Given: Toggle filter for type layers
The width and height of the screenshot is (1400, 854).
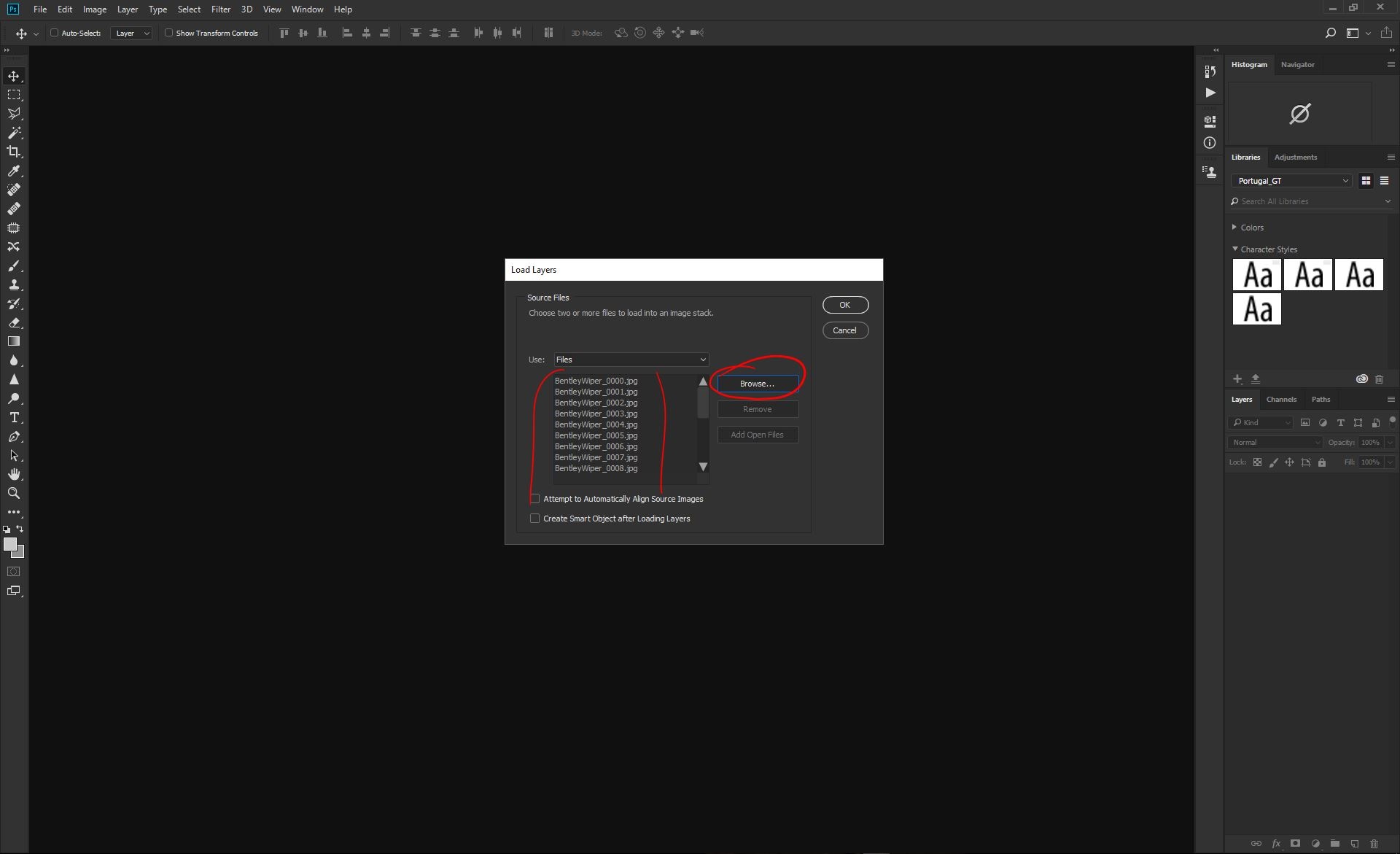Looking at the screenshot, I should (1340, 422).
